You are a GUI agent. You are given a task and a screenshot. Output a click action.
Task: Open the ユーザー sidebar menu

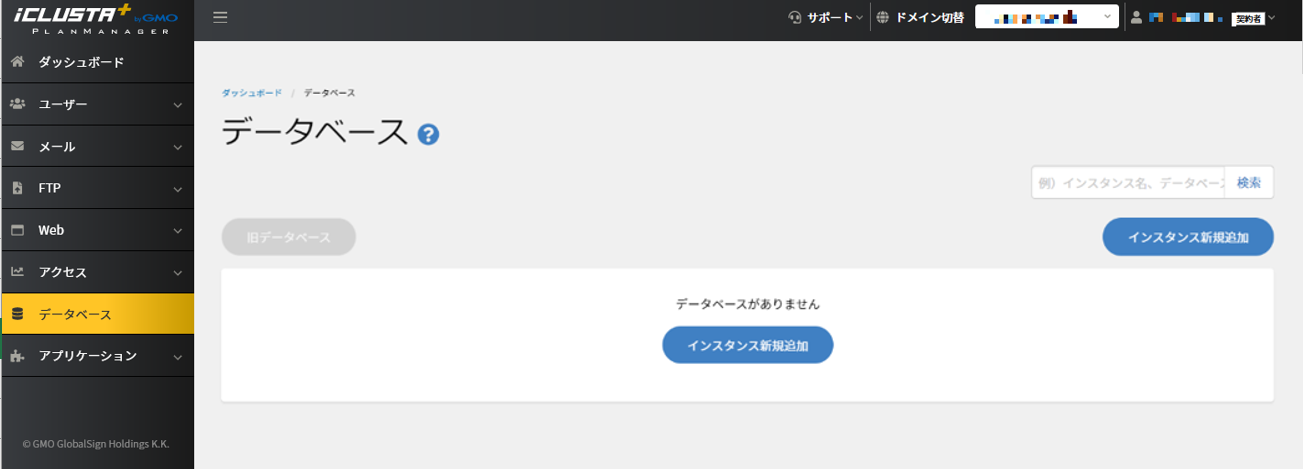click(x=97, y=104)
